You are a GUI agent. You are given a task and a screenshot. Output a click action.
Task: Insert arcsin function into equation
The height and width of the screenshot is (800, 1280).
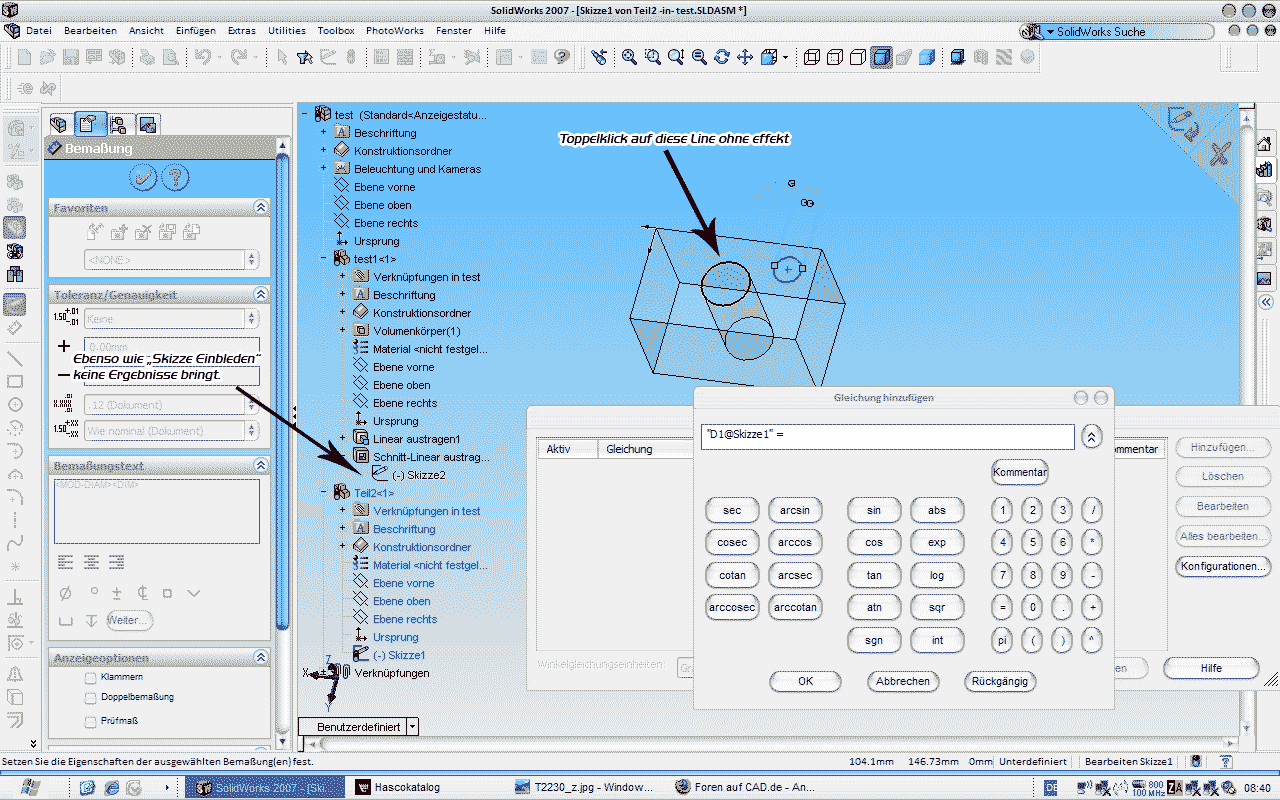(795, 511)
